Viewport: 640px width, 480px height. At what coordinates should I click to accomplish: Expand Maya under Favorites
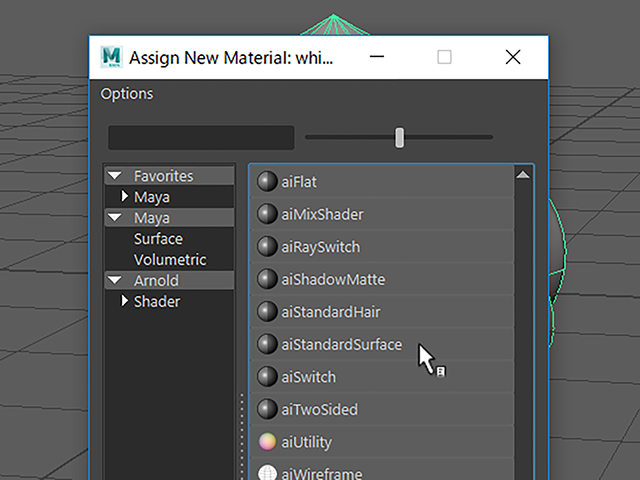click(x=124, y=196)
